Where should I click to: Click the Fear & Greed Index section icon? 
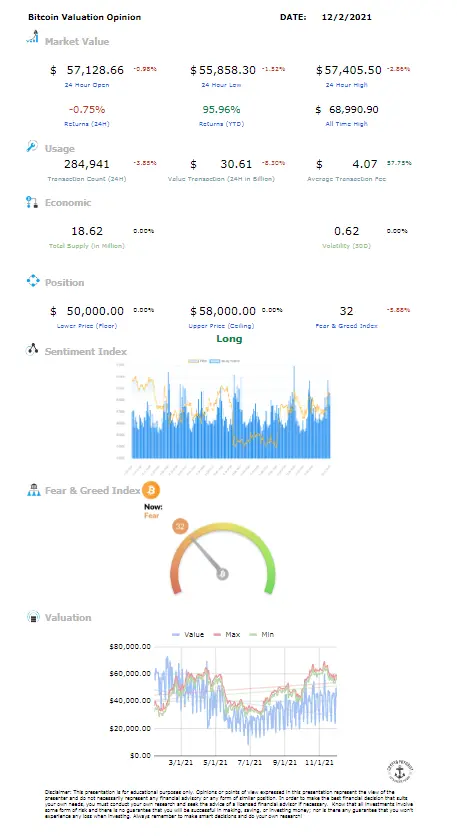click(34, 489)
